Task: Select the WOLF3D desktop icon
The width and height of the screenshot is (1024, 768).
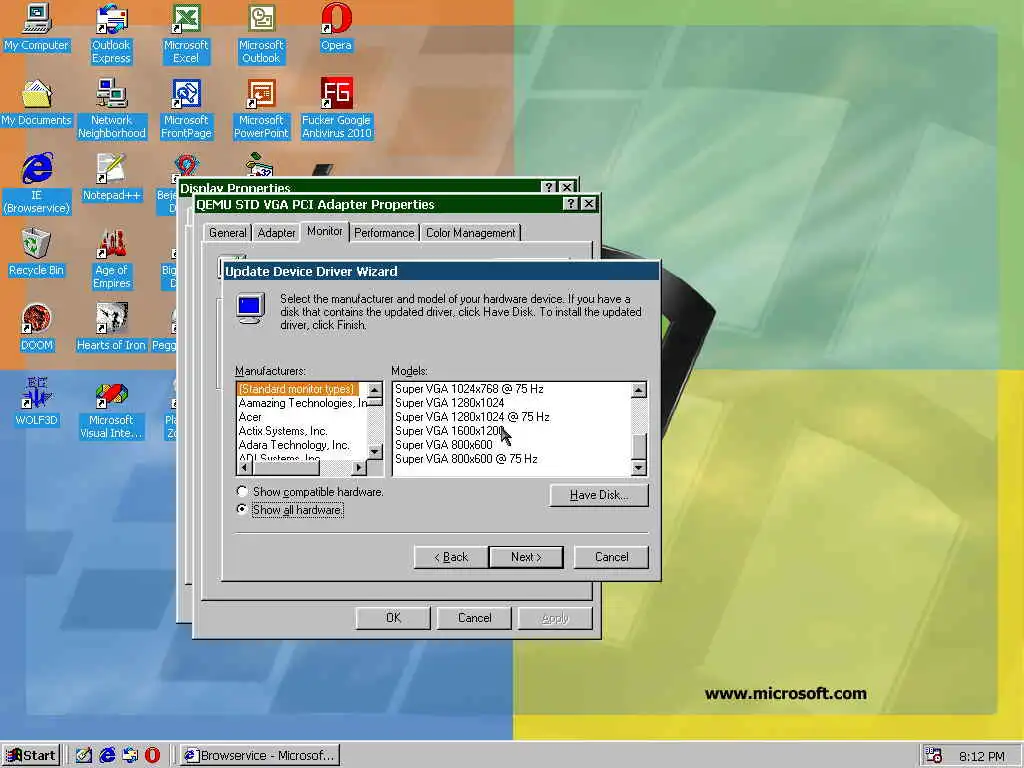Action: (37, 402)
